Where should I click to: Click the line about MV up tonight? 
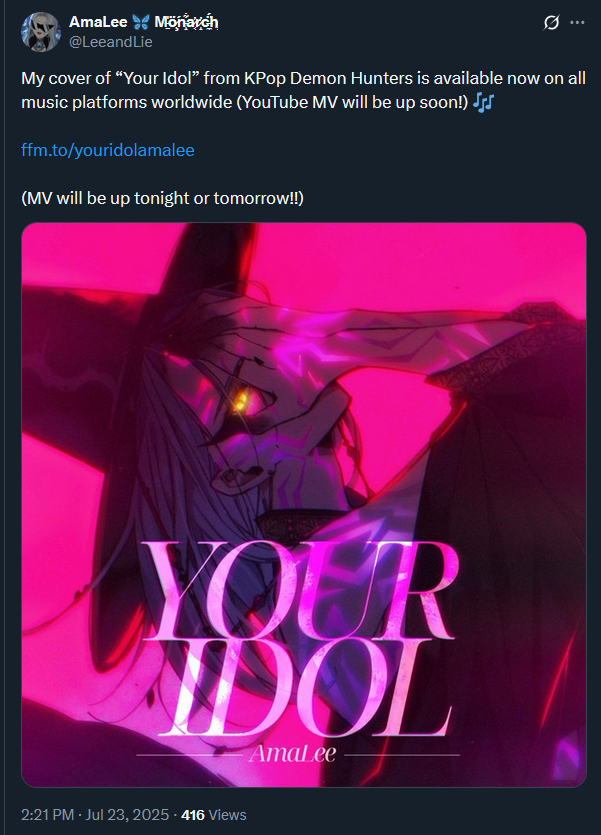click(162, 198)
